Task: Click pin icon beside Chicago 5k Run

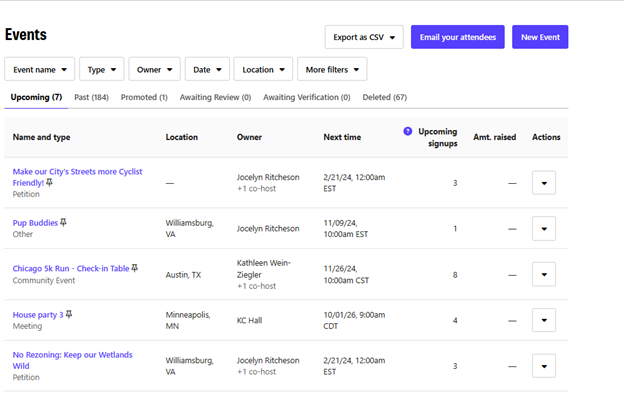Action: (x=135, y=268)
